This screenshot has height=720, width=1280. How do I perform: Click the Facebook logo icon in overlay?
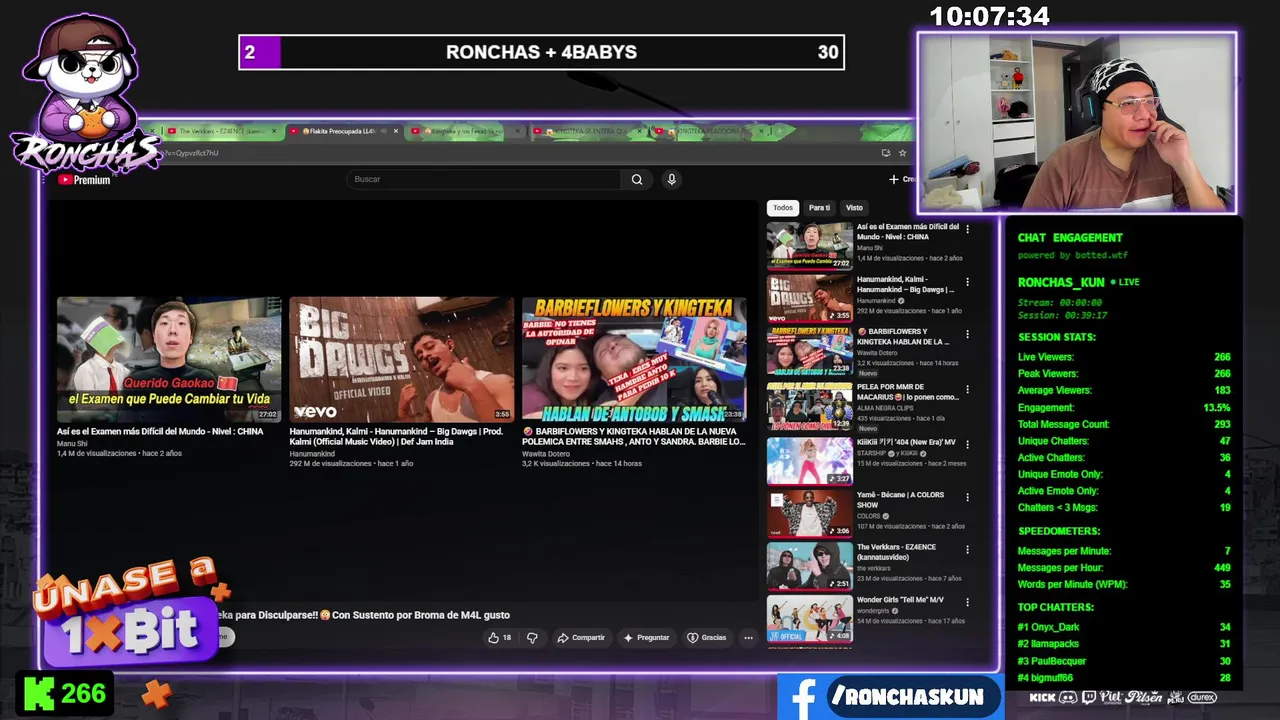tap(803, 697)
